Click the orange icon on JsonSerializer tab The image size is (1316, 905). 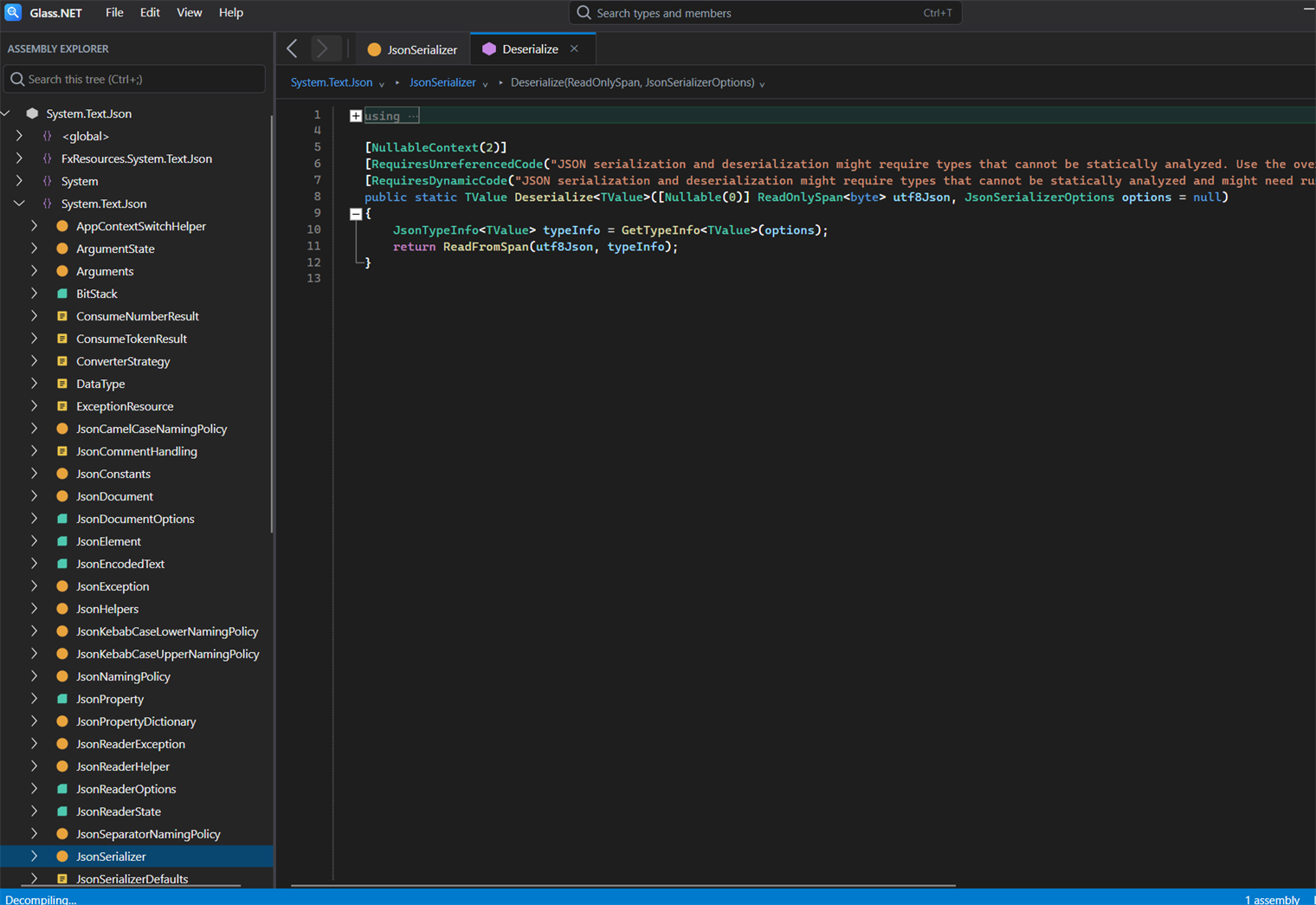click(374, 49)
